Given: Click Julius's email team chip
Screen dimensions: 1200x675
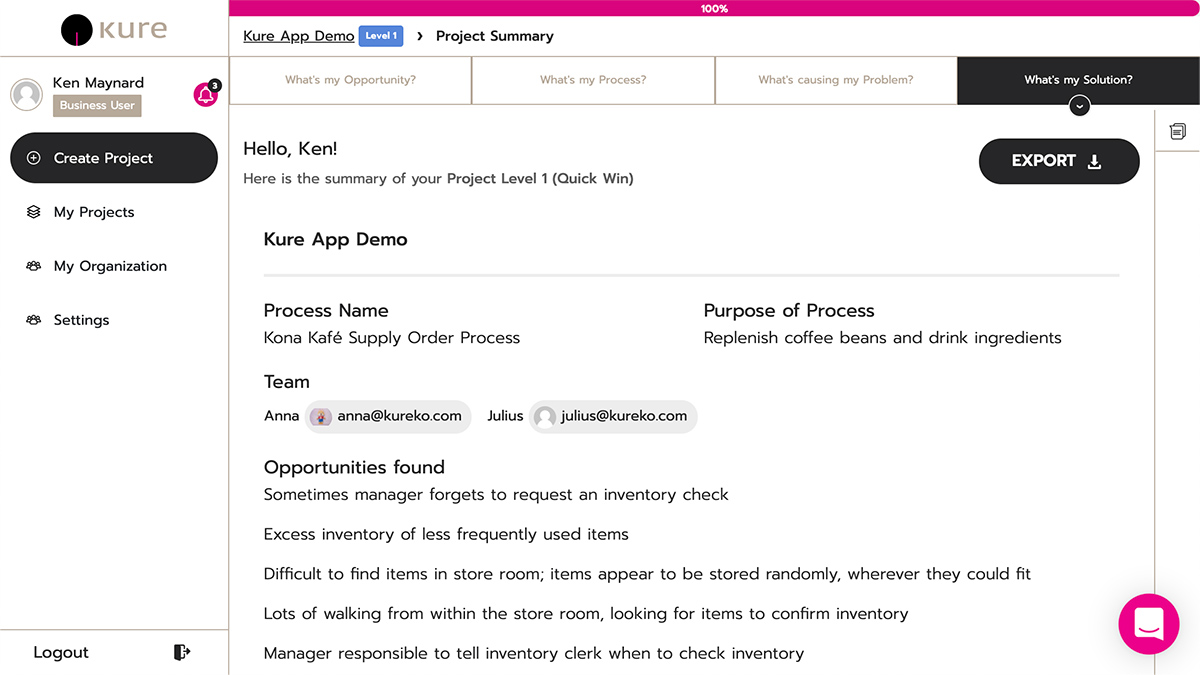Looking at the screenshot, I should [x=612, y=416].
